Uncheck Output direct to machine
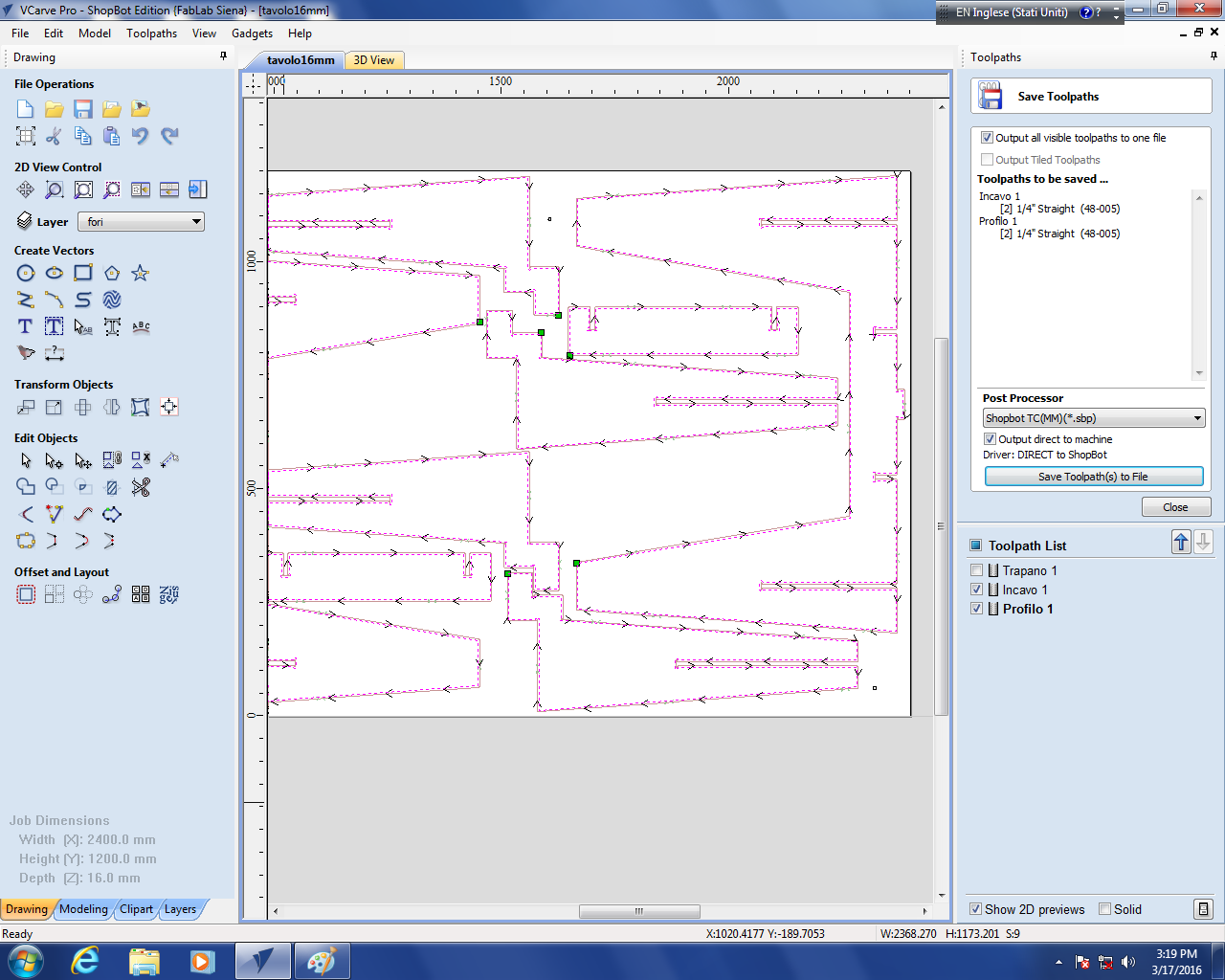Screen dimensions: 1225x980 (x=989, y=439)
